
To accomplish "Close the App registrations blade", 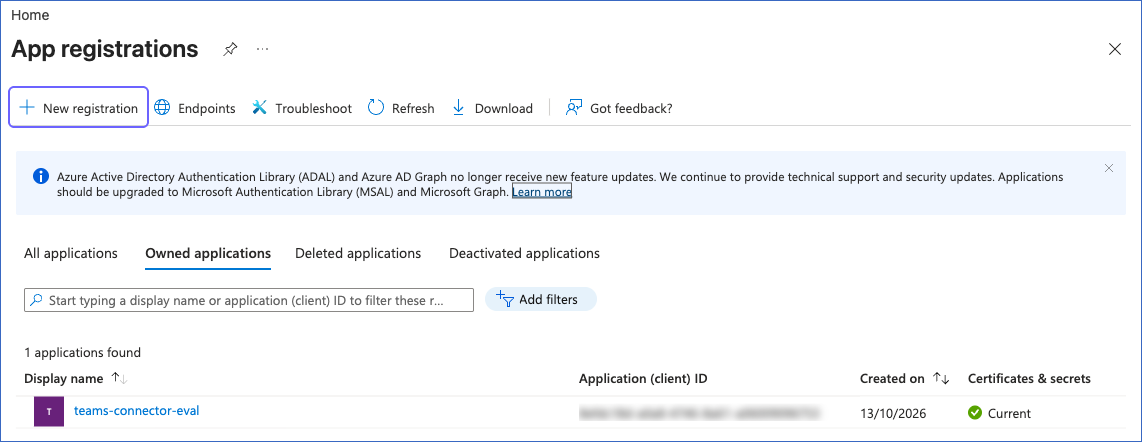I will (x=1114, y=50).
